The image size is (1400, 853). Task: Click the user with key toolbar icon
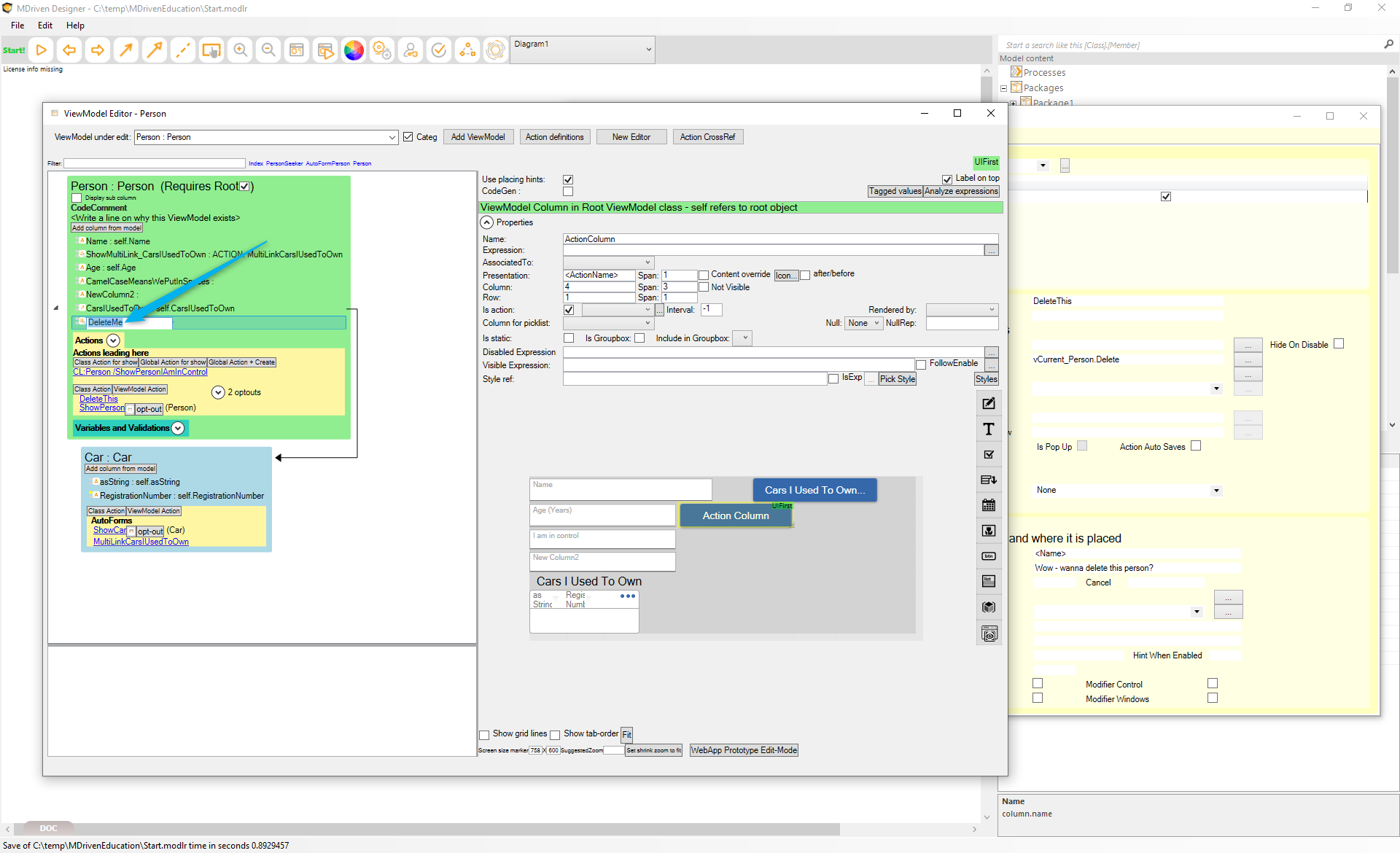[x=411, y=50]
